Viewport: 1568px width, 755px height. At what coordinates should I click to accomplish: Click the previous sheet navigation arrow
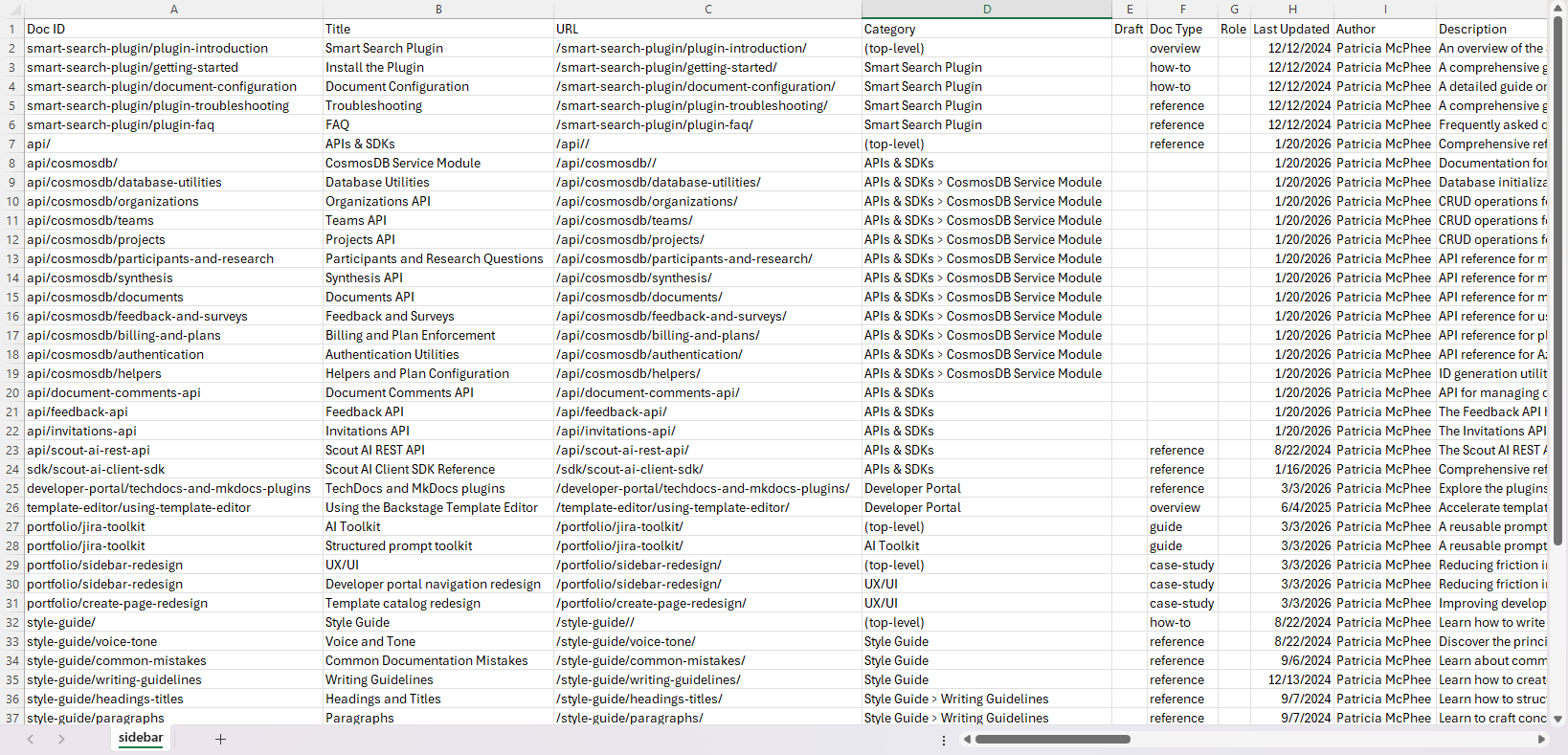coord(31,739)
